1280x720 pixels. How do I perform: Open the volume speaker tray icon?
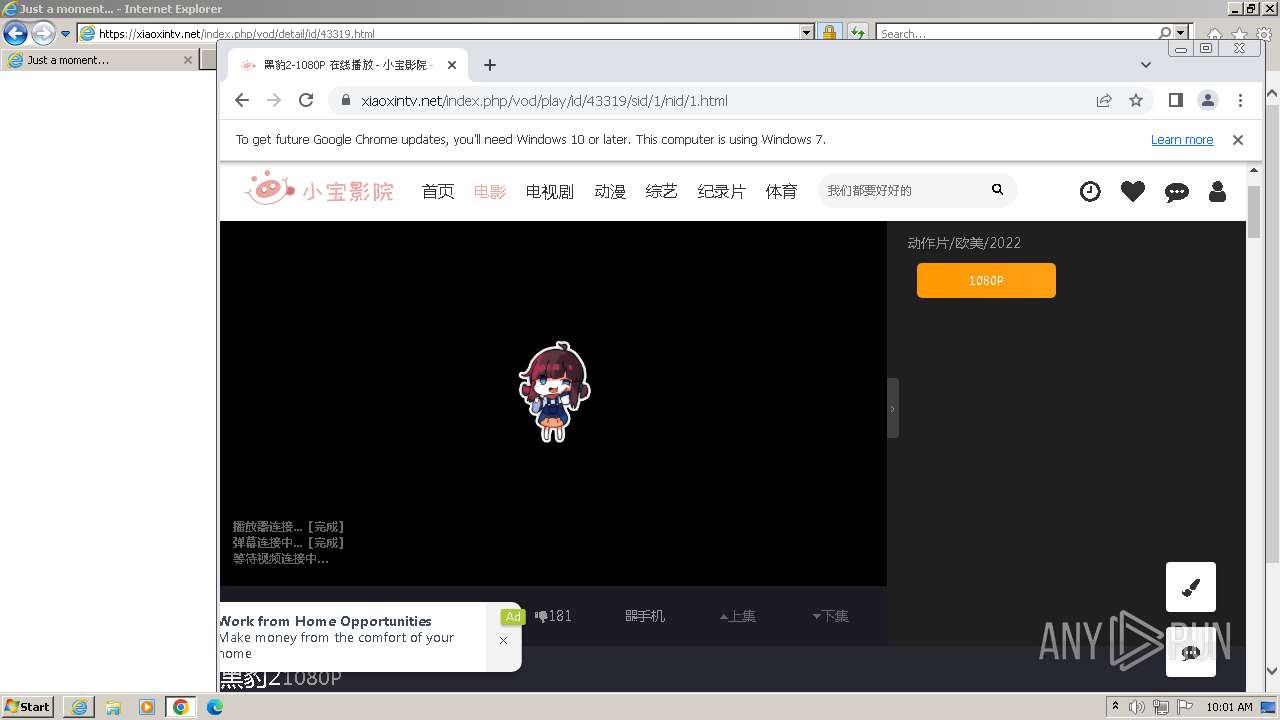tap(1137, 707)
